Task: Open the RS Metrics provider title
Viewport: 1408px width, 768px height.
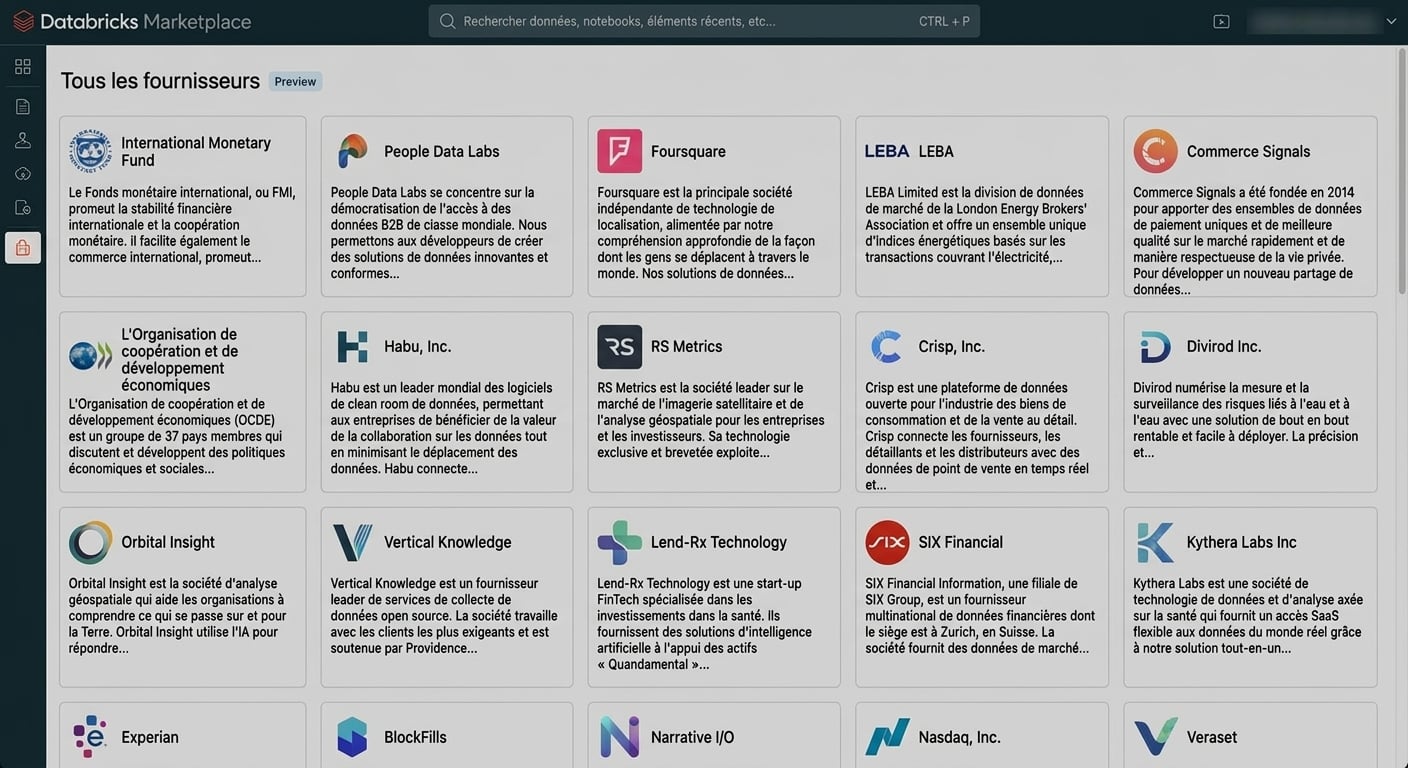Action: (x=686, y=347)
